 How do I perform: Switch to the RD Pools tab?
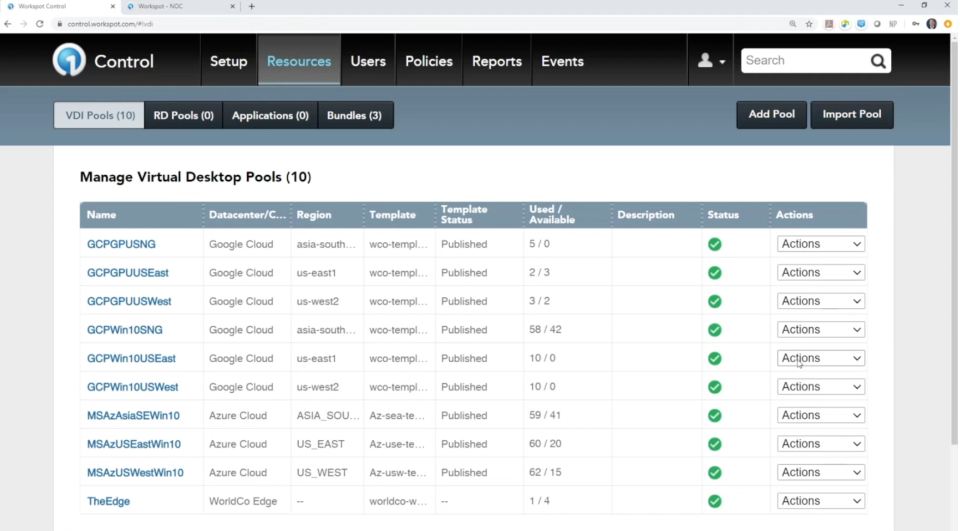[x=183, y=115]
